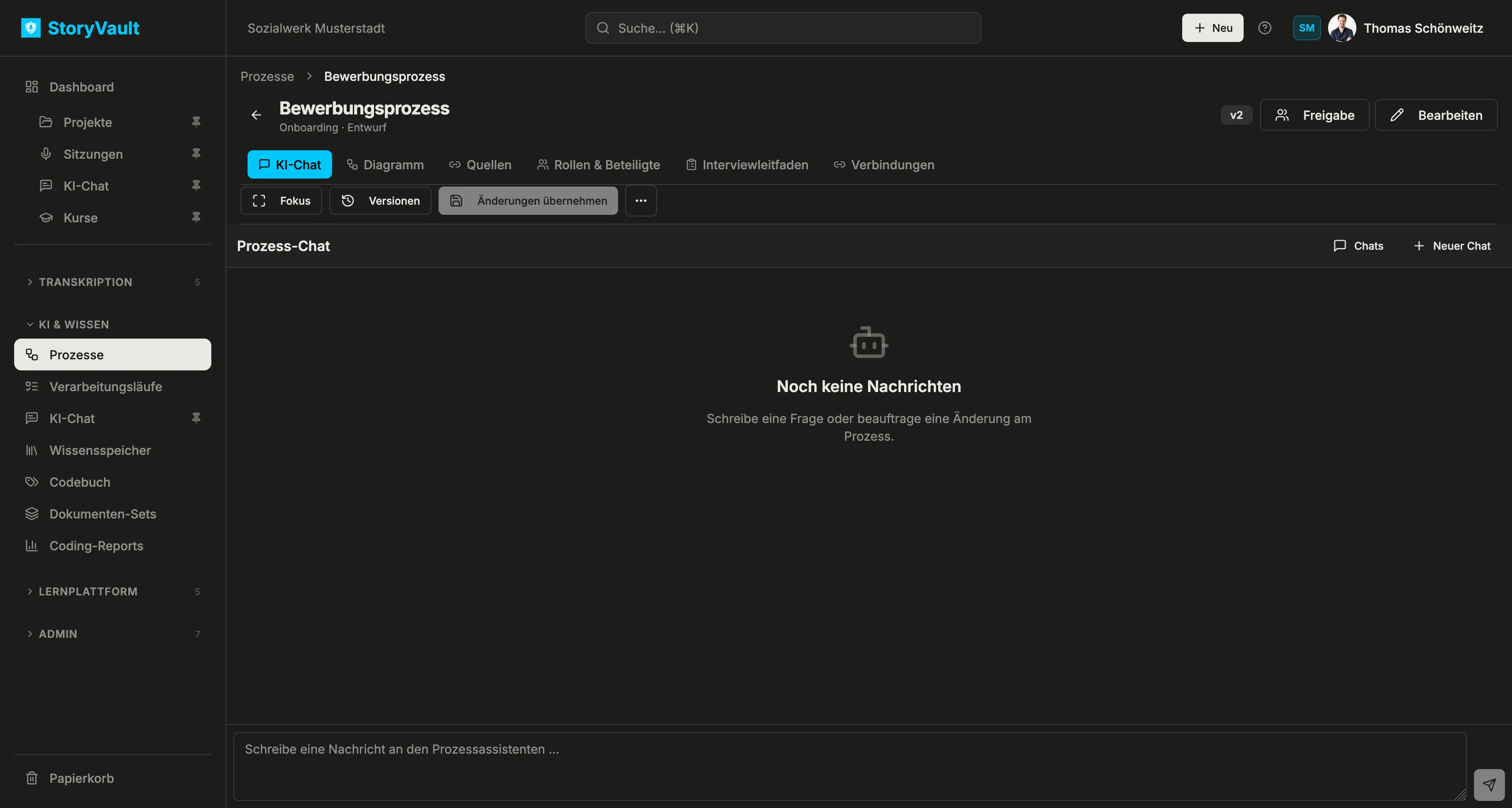Image resolution: width=1512 pixels, height=808 pixels.
Task: Open the help question mark icon
Action: coord(1265,27)
